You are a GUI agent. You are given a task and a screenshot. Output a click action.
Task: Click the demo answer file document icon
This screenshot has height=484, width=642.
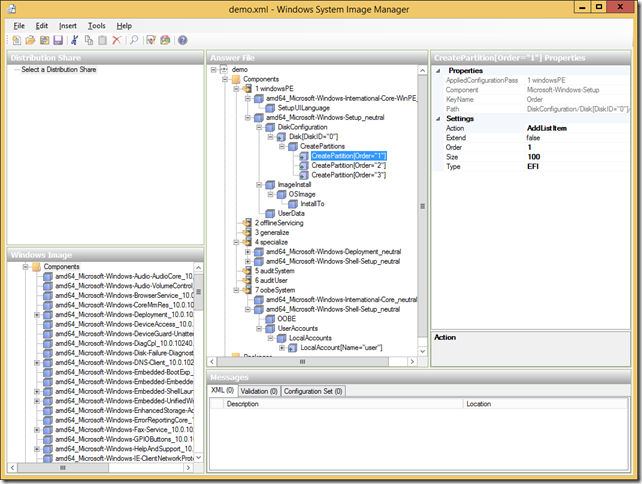tap(224, 69)
